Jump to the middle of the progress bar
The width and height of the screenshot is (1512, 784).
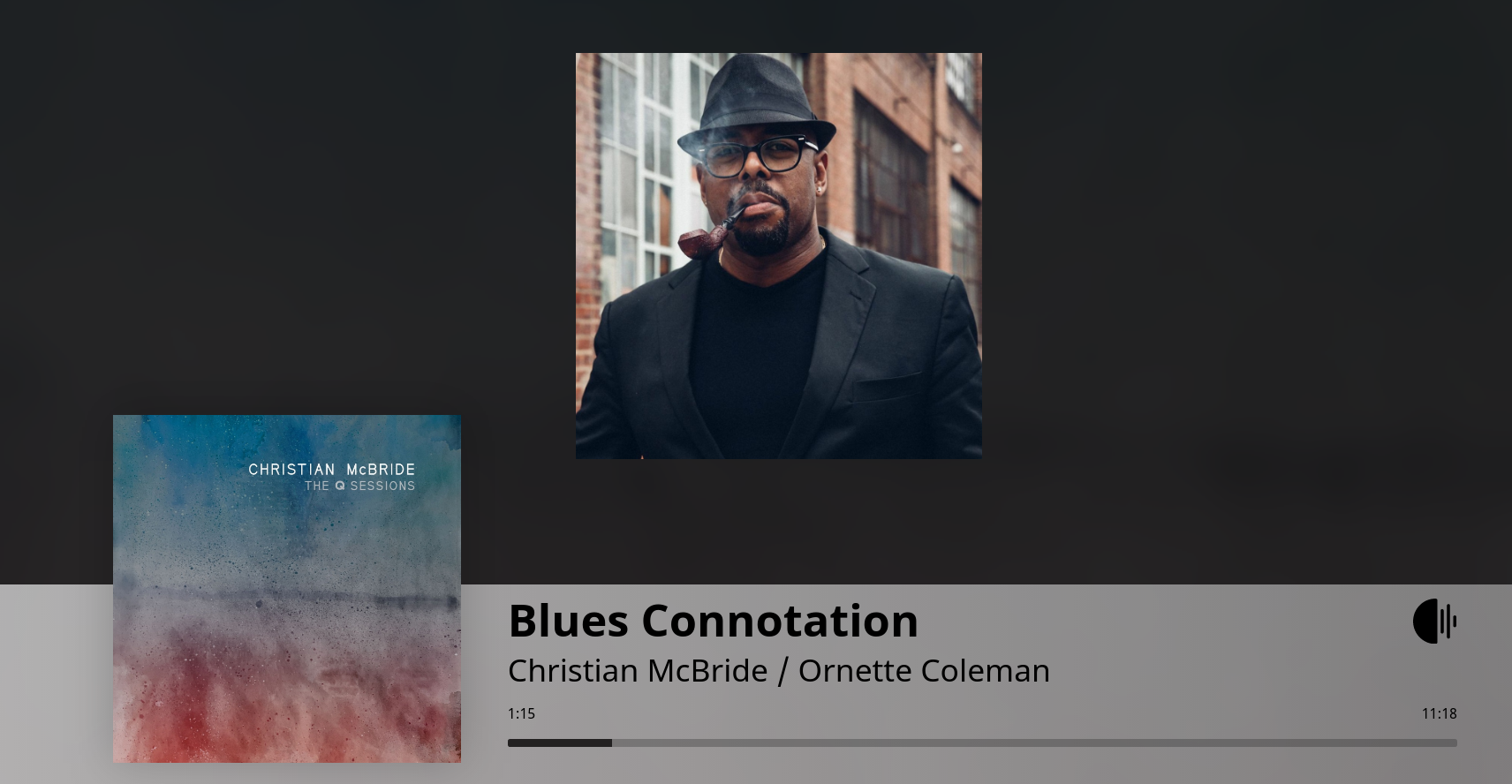[982, 743]
